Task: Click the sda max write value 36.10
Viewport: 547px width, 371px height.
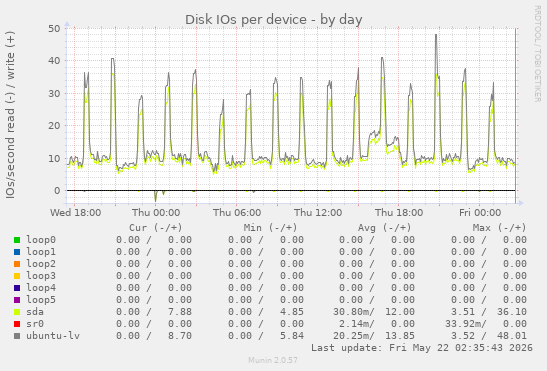Action: [x=512, y=312]
